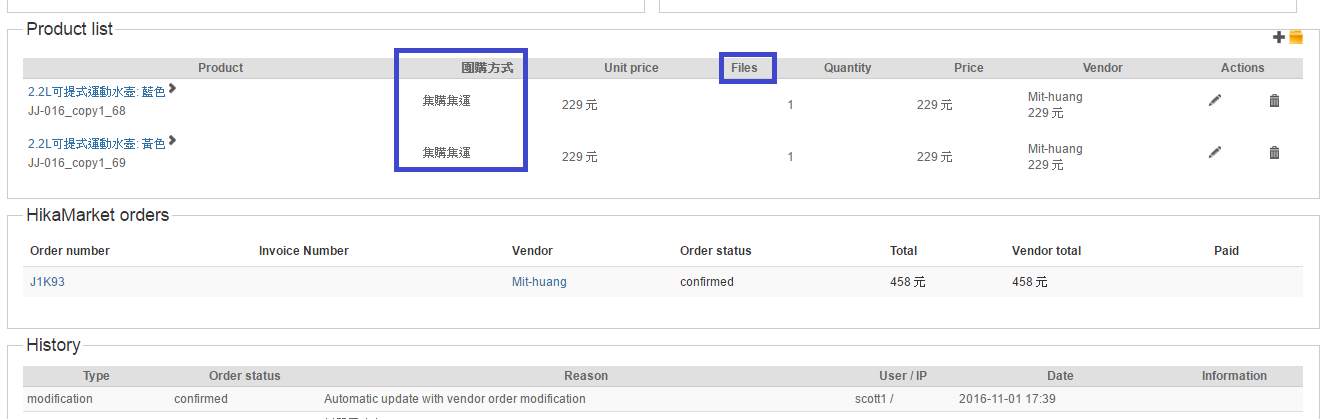The image size is (1338, 419).
Task: Click the Files column header
Action: [744, 68]
